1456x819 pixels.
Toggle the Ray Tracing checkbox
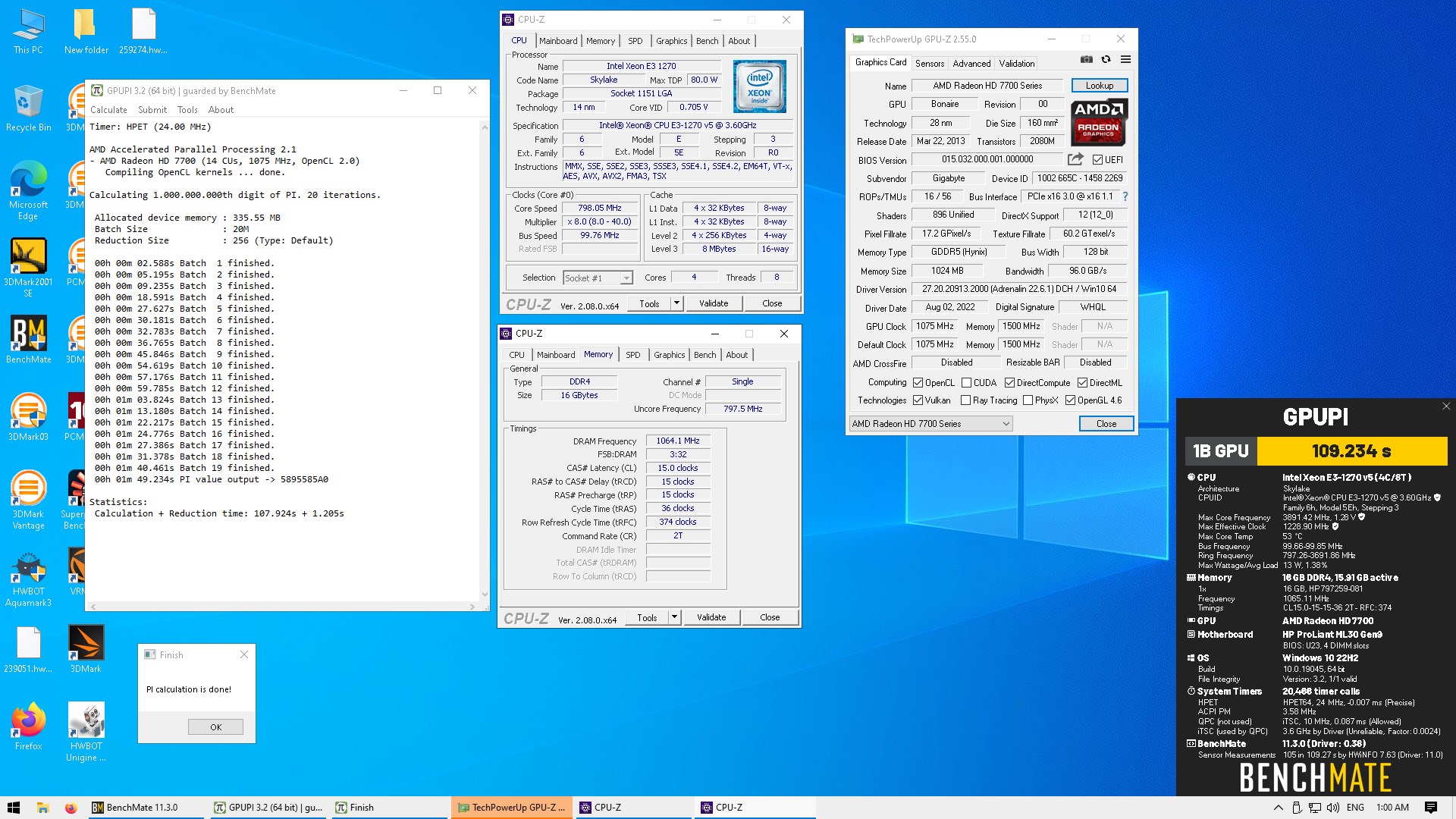(x=965, y=400)
